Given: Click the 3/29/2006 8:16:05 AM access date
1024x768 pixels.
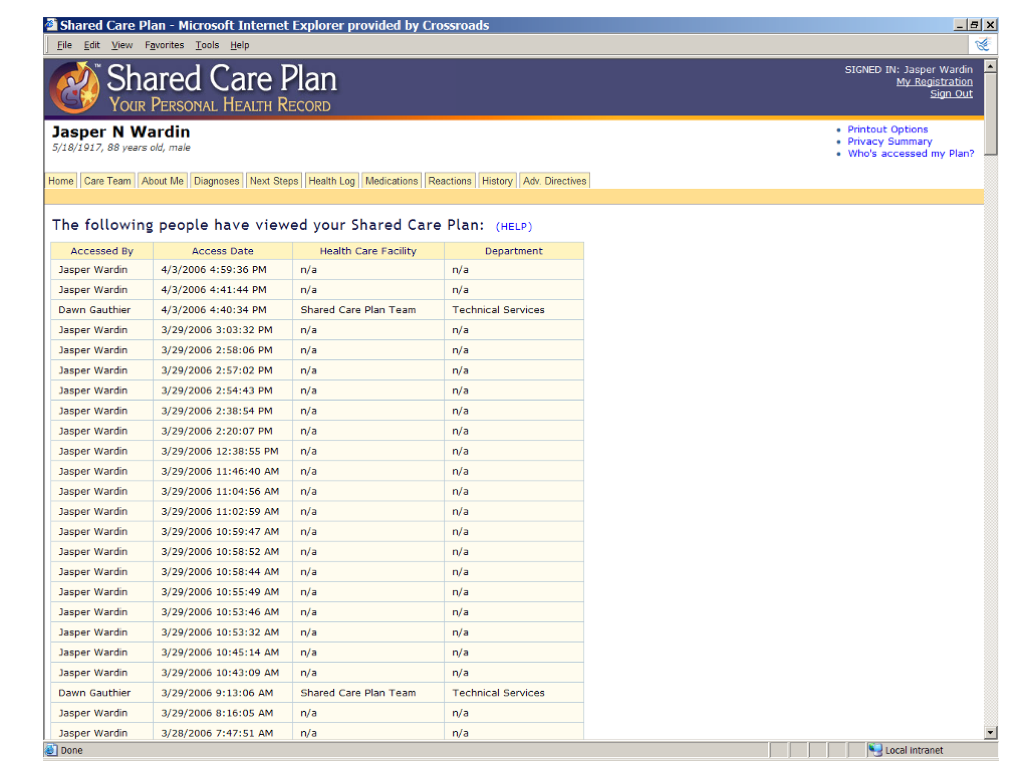Looking at the screenshot, I should click(217, 713).
